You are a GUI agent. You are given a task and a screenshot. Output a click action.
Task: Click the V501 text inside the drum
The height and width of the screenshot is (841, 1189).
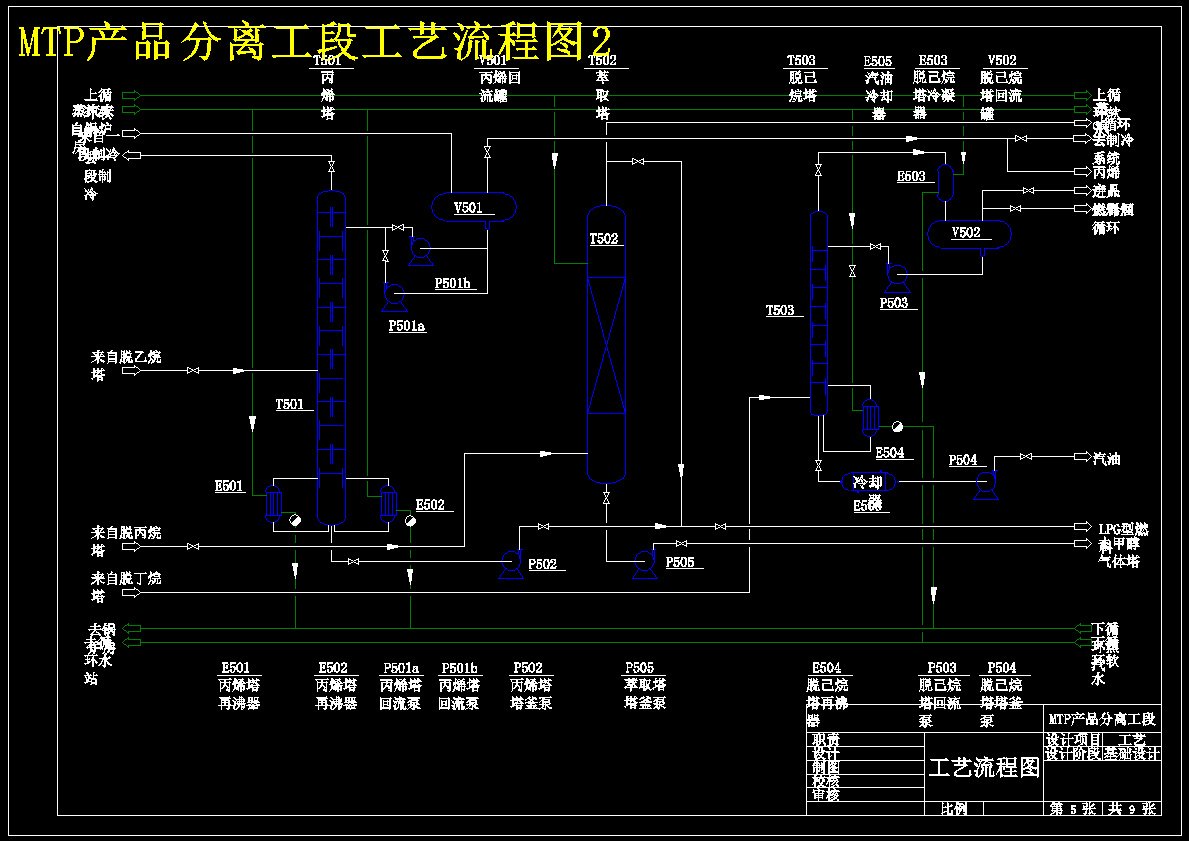point(468,208)
